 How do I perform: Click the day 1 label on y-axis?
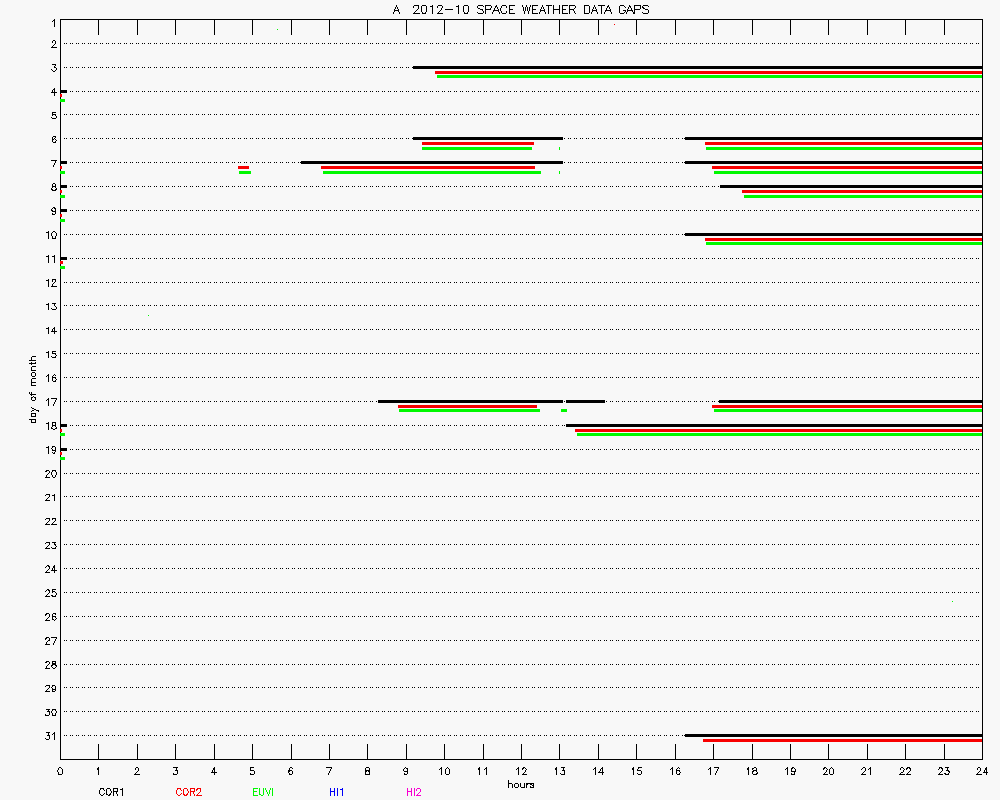pos(52,21)
